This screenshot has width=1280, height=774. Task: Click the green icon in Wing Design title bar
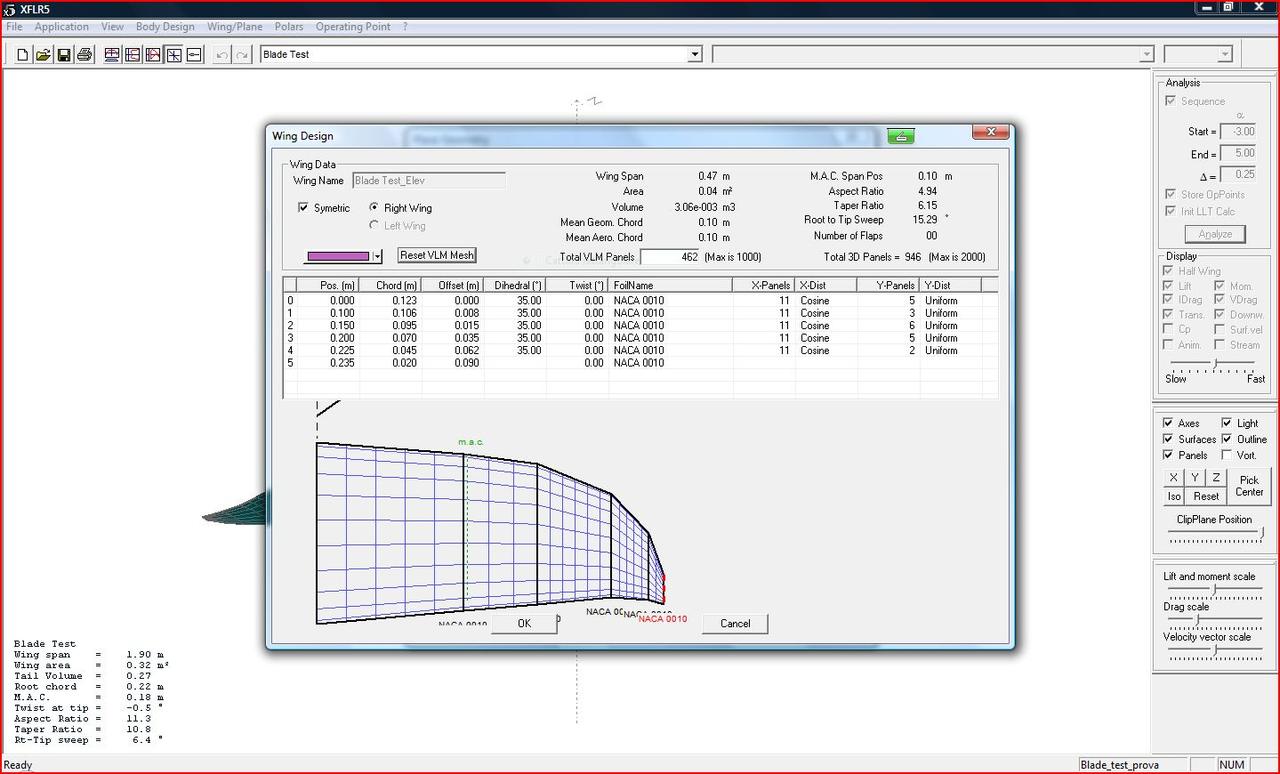point(900,136)
